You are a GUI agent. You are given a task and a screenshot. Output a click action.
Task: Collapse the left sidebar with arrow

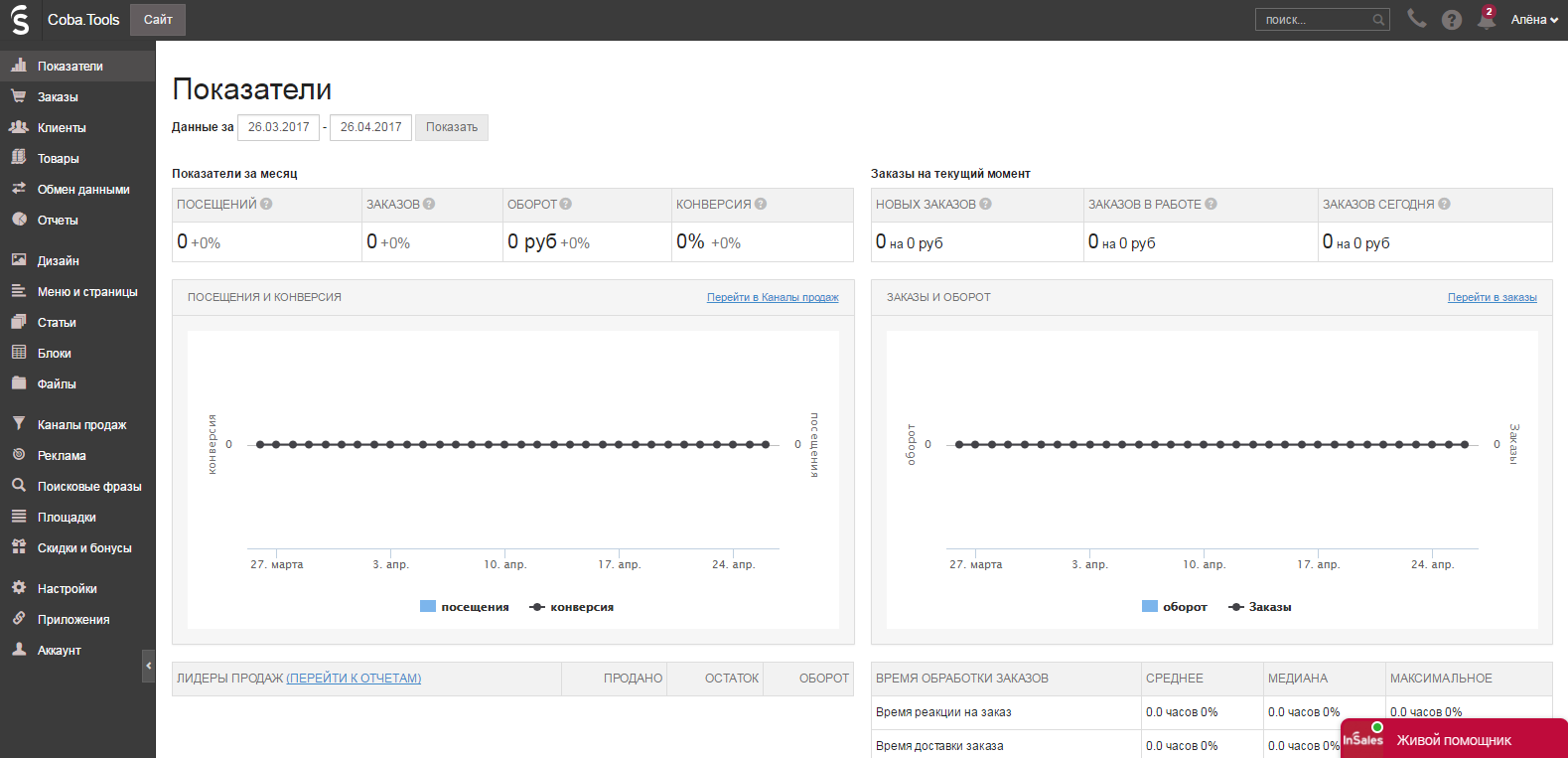tap(149, 666)
